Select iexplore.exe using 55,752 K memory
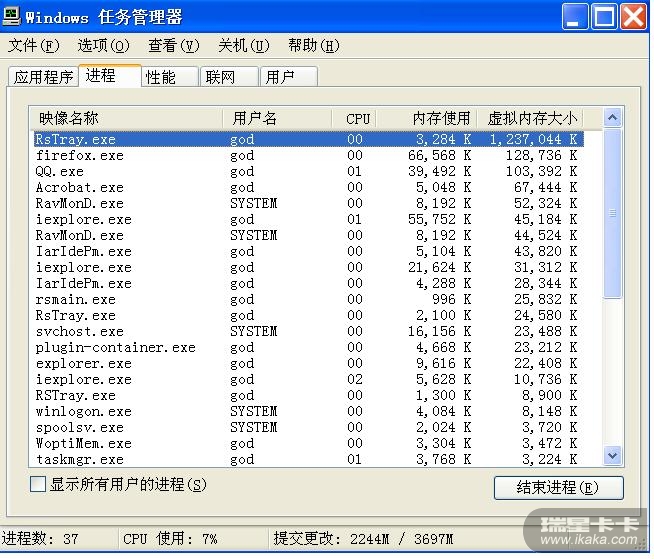 (308, 219)
